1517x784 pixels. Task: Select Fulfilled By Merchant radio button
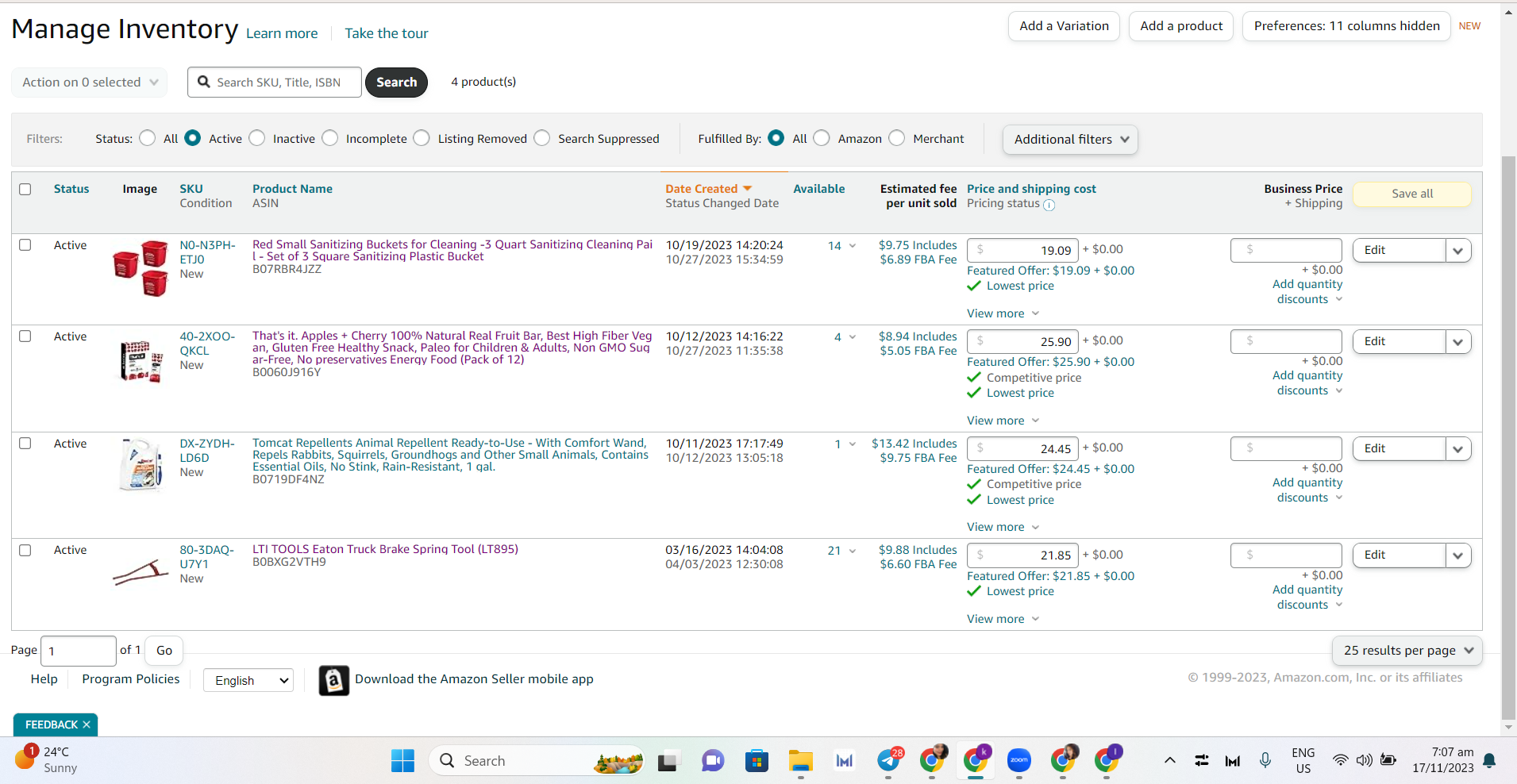tap(897, 138)
